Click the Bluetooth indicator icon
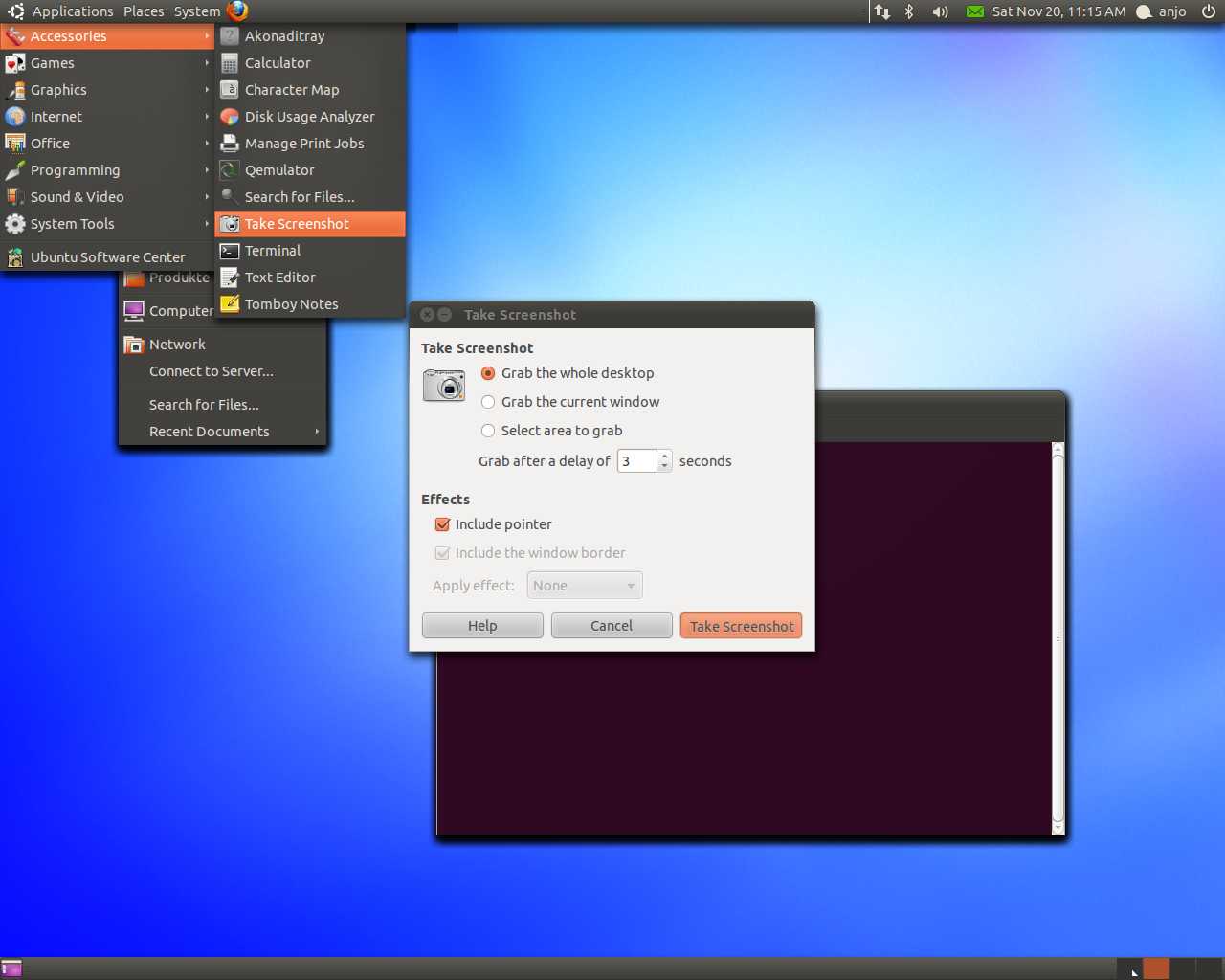Viewport: 1225px width, 980px height. [909, 11]
